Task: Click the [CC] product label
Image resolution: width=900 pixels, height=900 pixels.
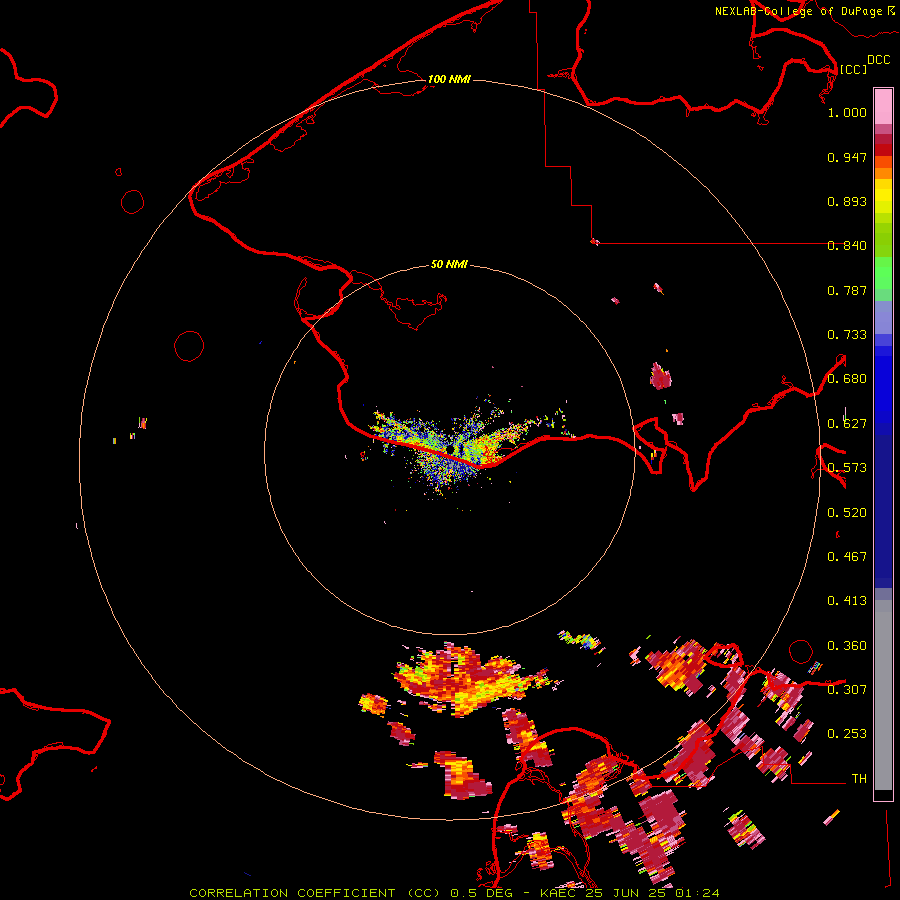Action: (x=853, y=69)
